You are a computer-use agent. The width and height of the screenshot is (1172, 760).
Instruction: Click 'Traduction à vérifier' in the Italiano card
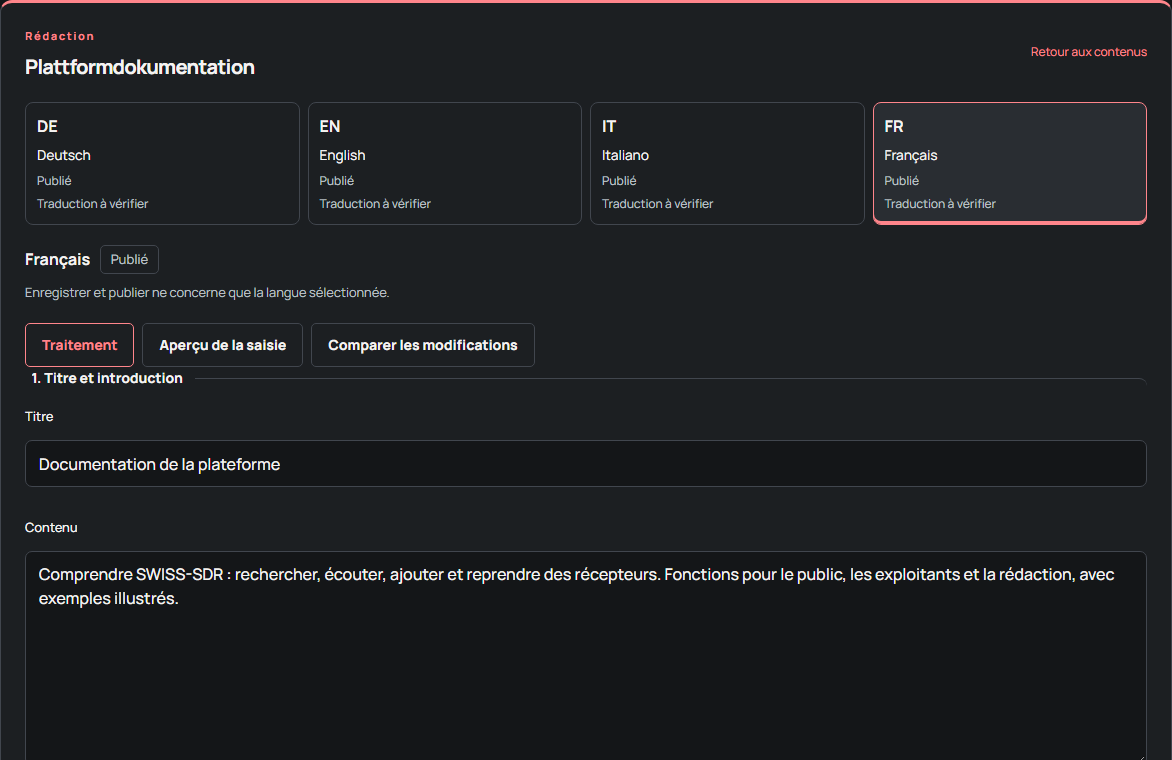pyautogui.click(x=658, y=203)
